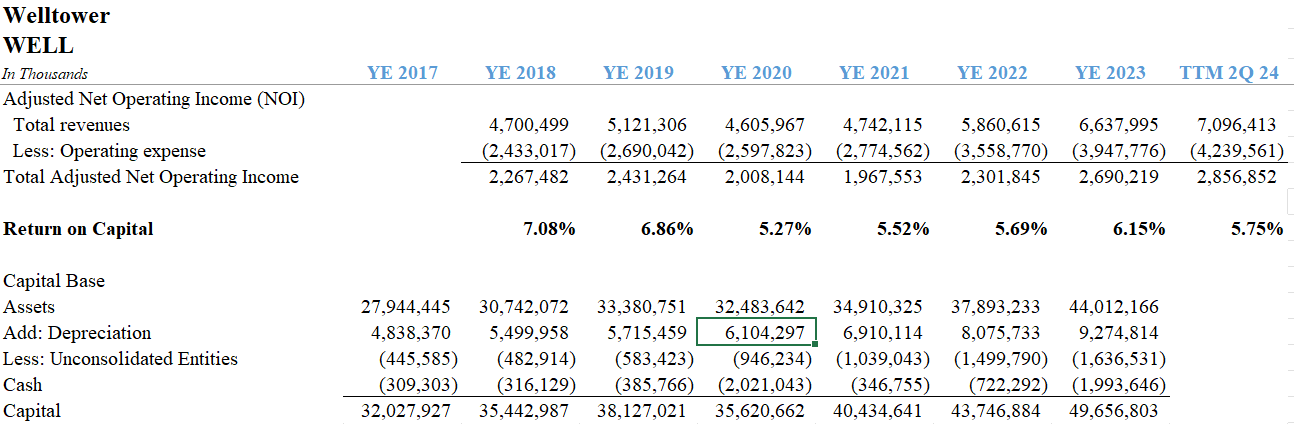
Task: Click the Cash row label
Action: pyautogui.click(x=23, y=385)
